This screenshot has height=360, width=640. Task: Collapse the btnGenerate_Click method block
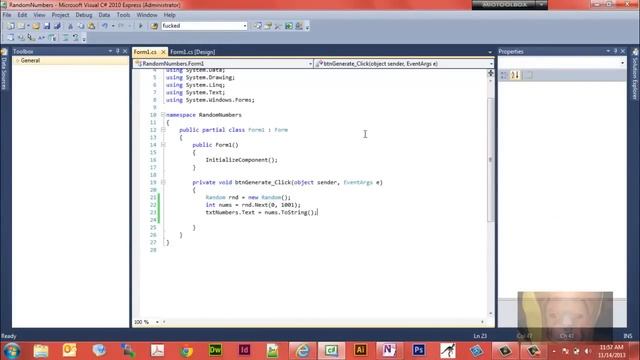pyautogui.click(x=163, y=182)
